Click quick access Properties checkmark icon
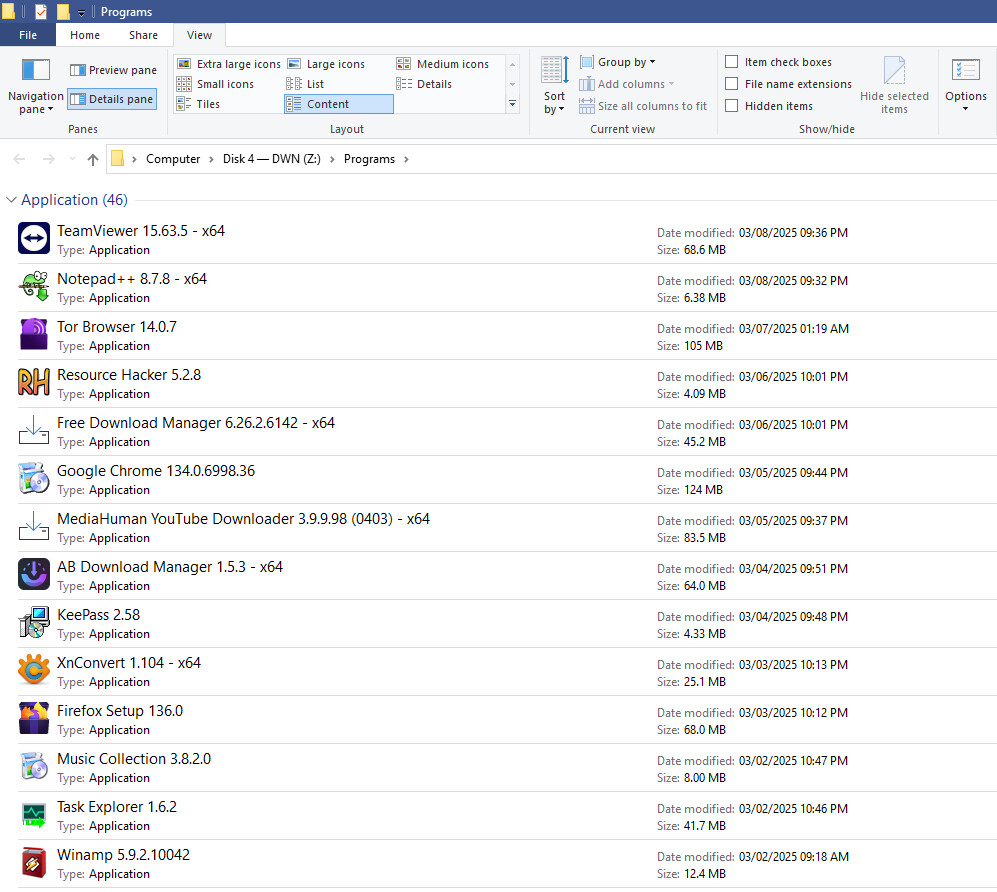Image resolution: width=997 pixels, height=892 pixels. click(x=41, y=11)
